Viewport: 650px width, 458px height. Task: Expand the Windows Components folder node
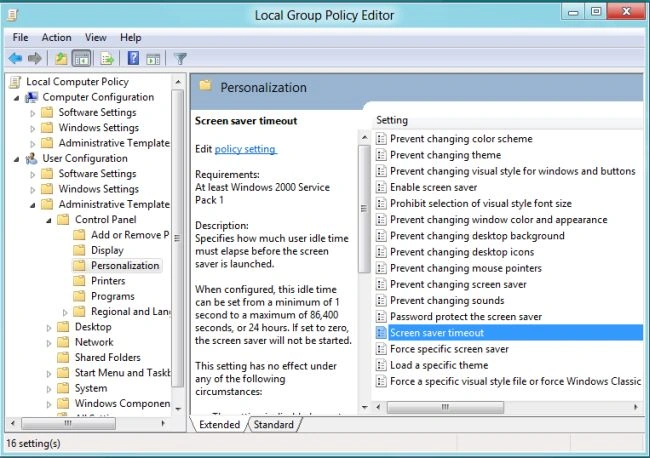coord(49,404)
